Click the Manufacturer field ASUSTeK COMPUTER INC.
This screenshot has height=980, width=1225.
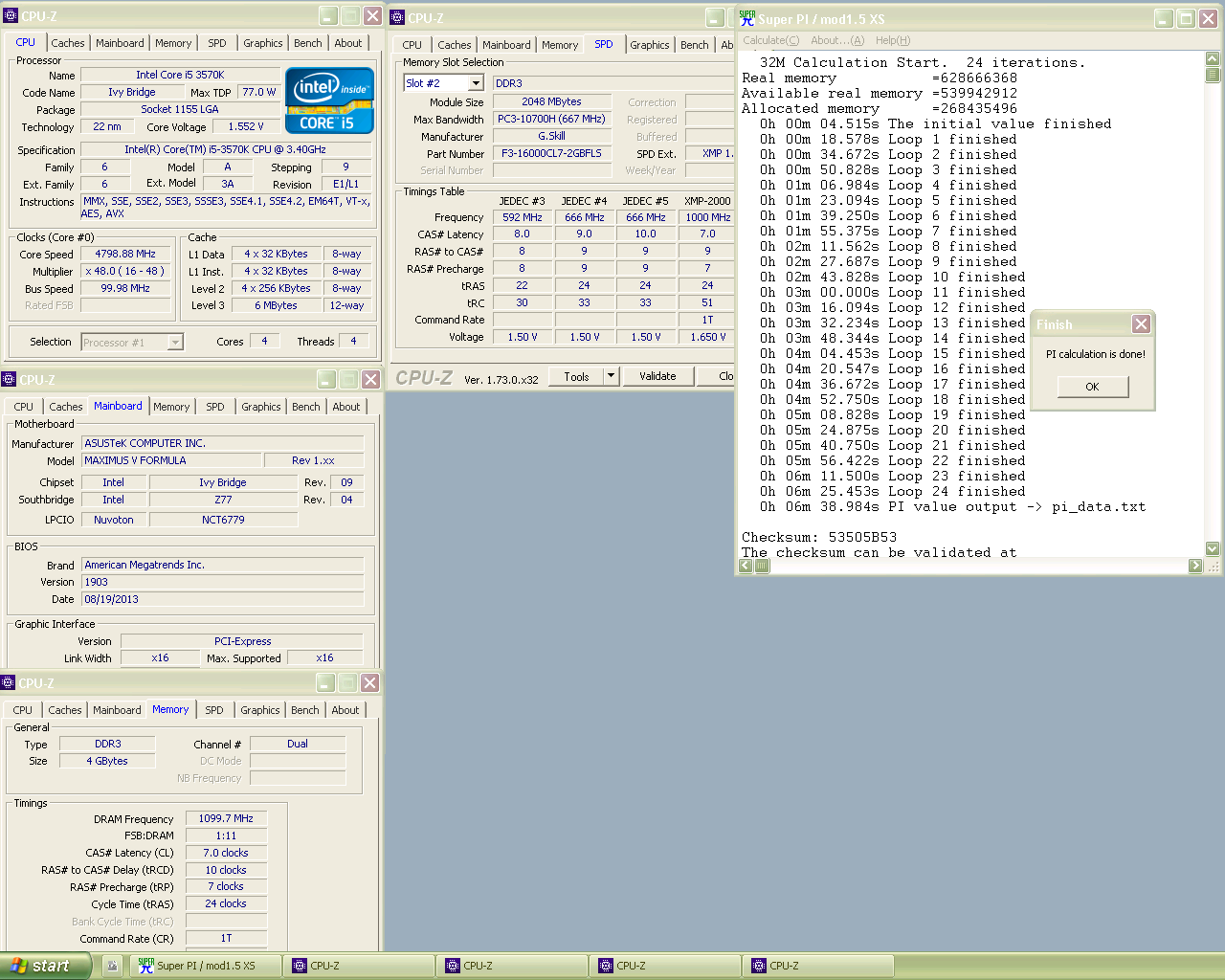[x=222, y=443]
